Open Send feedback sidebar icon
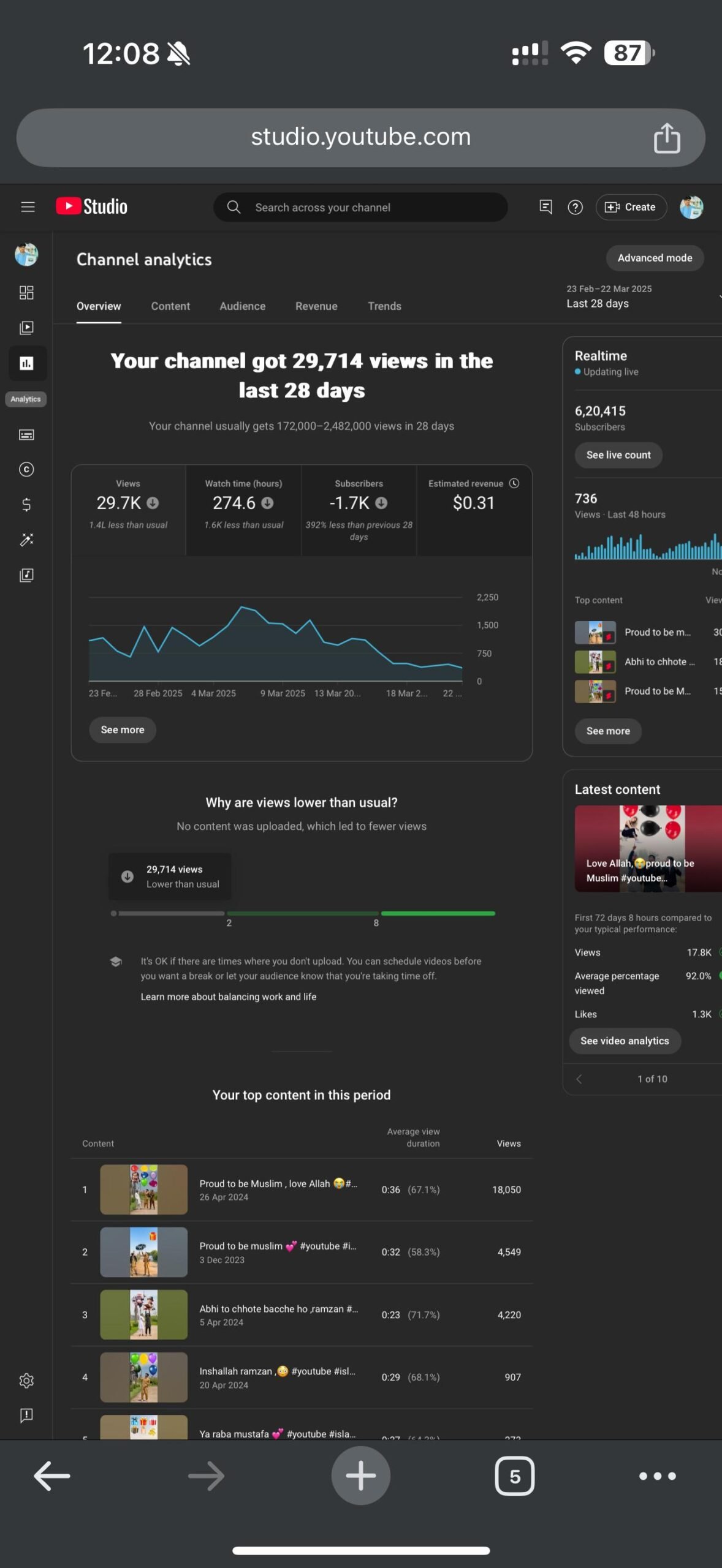Image resolution: width=722 pixels, height=1568 pixels. 26,1415
